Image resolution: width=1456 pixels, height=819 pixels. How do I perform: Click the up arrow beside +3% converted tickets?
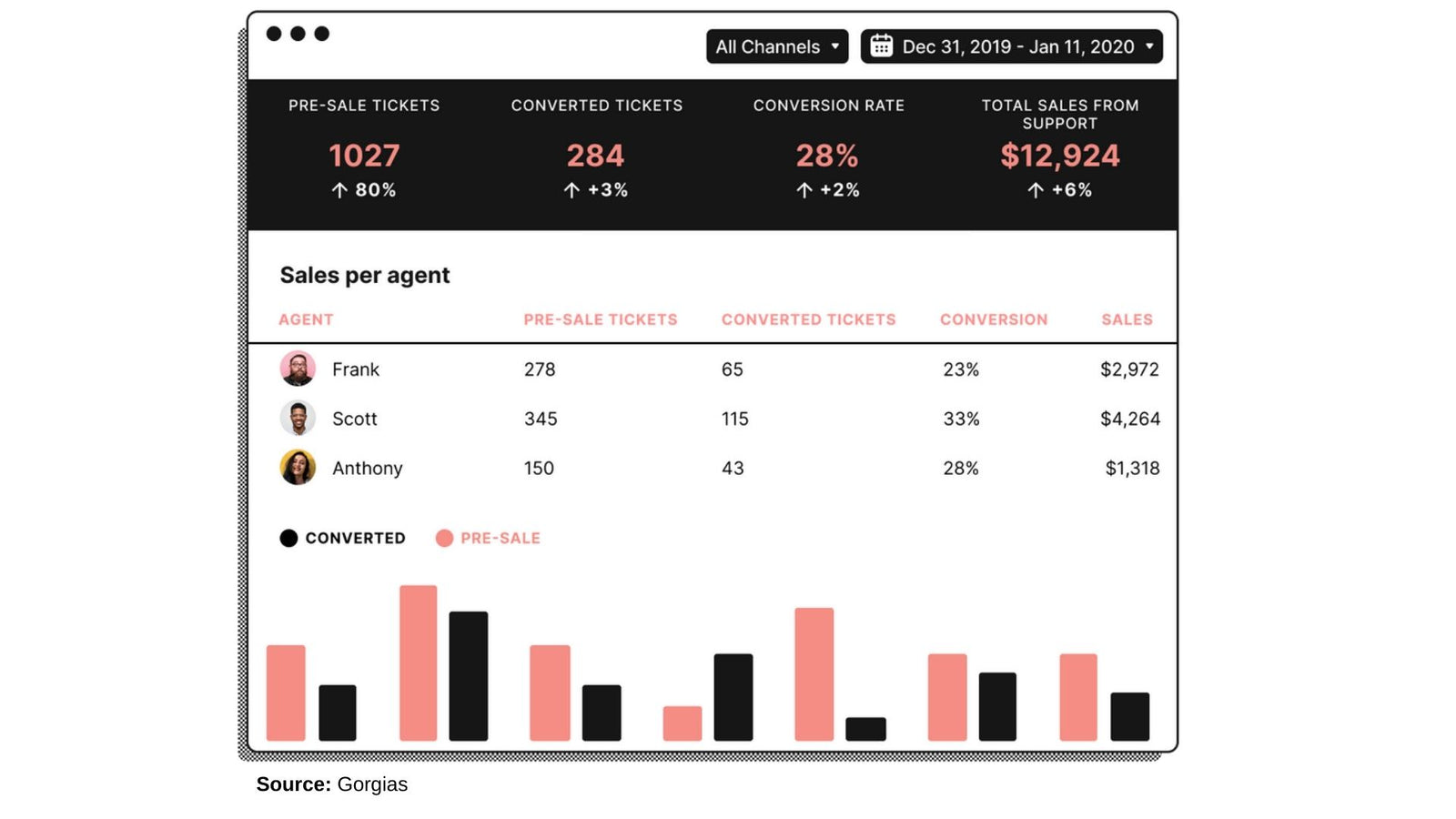571,190
